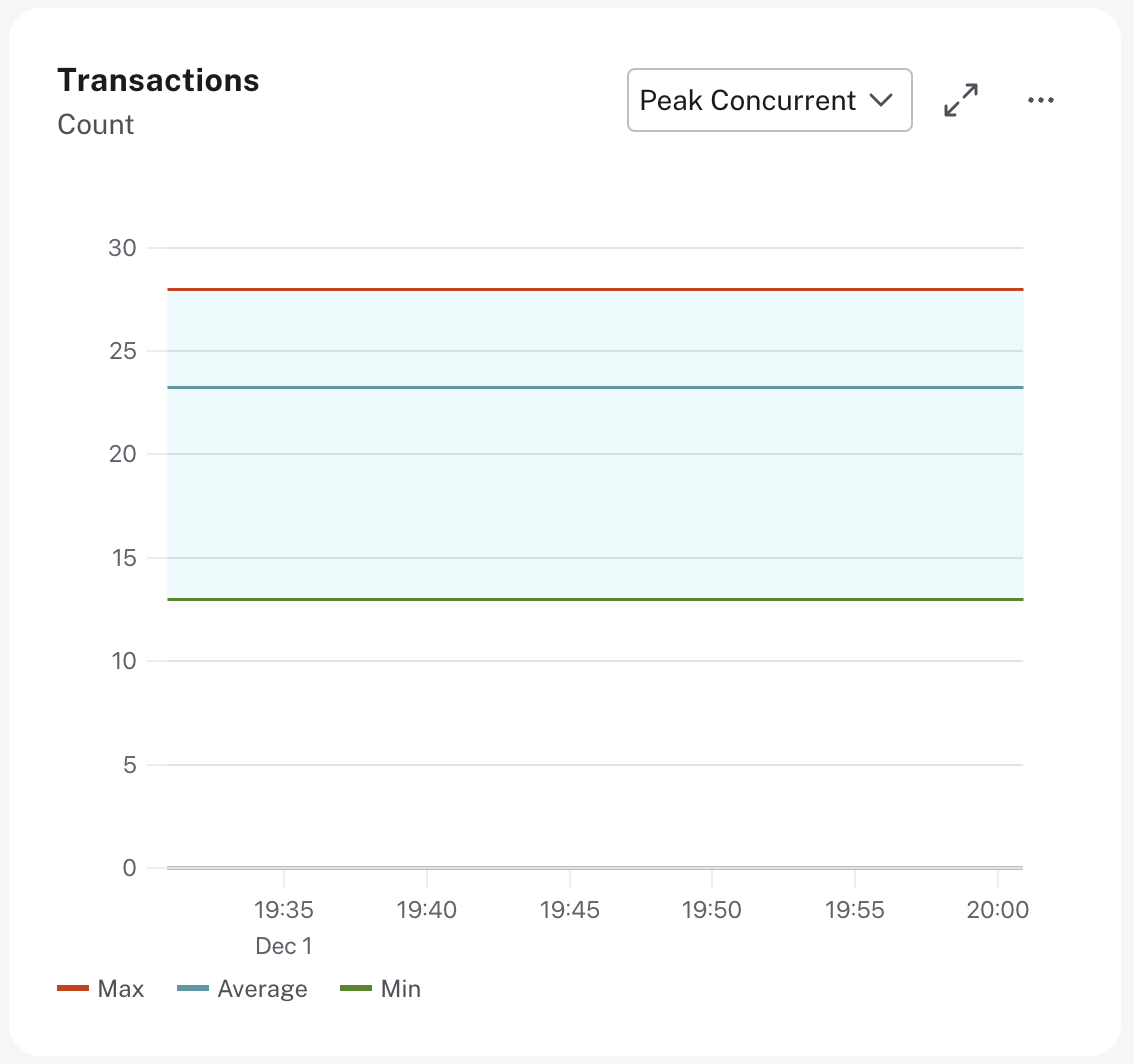The image size is (1134, 1064).
Task: Click the Count subtitle label
Action: [96, 124]
